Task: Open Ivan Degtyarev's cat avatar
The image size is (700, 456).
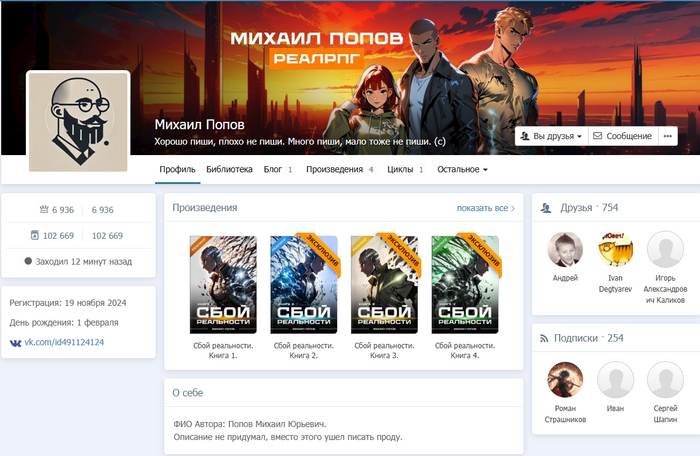Action: click(615, 250)
